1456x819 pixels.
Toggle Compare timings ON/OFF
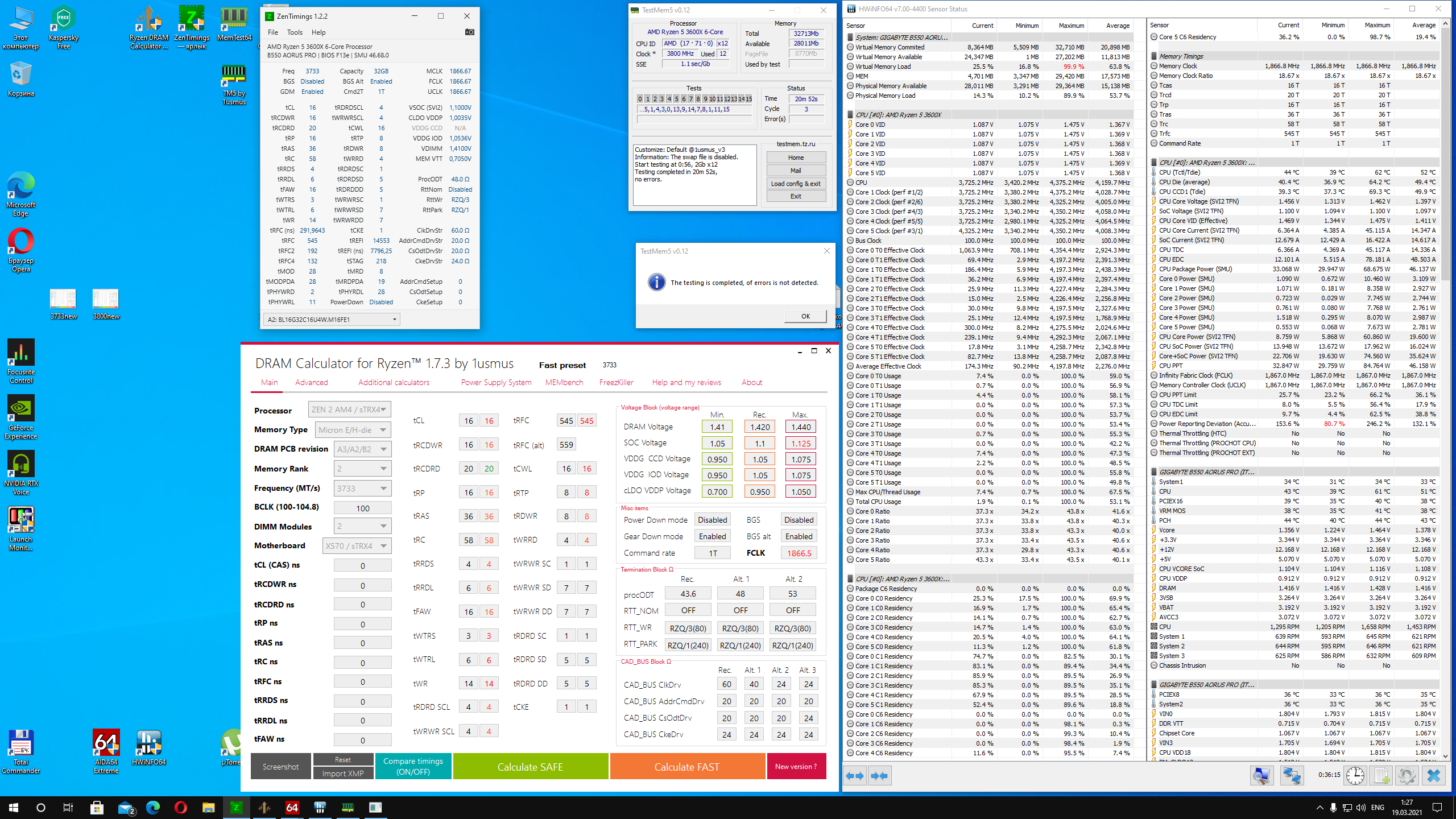[413, 766]
